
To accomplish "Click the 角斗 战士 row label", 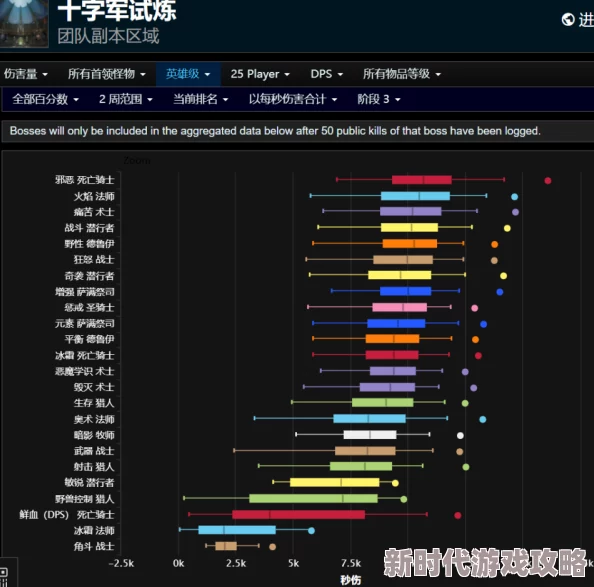I will click(x=94, y=546).
